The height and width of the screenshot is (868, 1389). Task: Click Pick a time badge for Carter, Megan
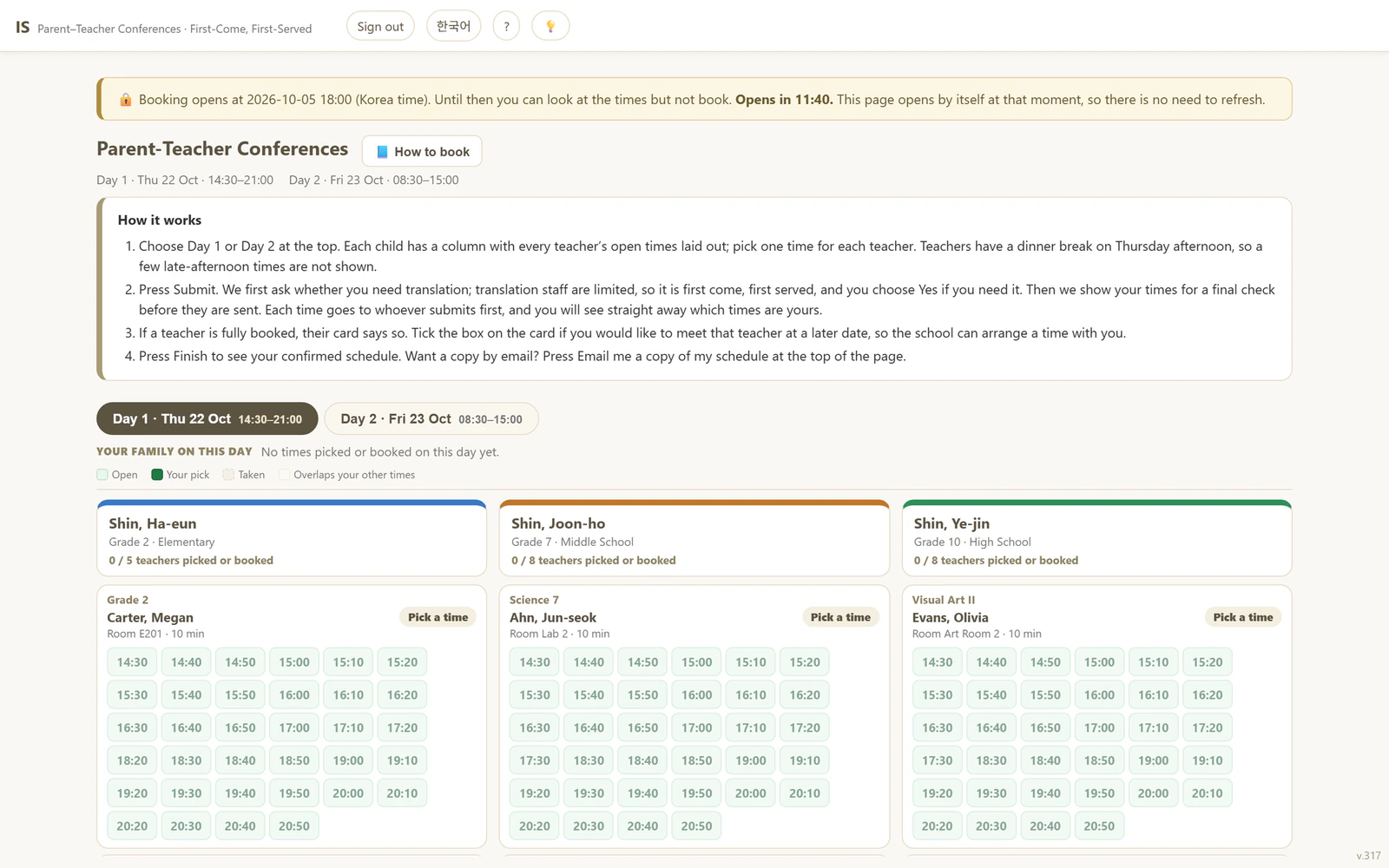438,617
